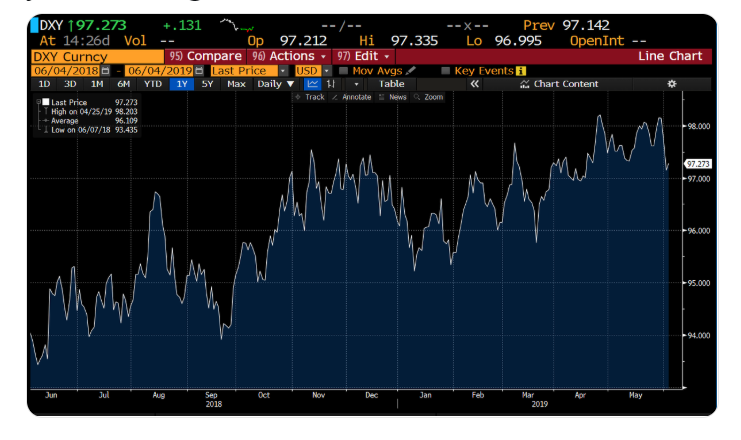The width and height of the screenshot is (741, 440).
Task: Enable the Key Events checkbox
Action: click(445, 71)
